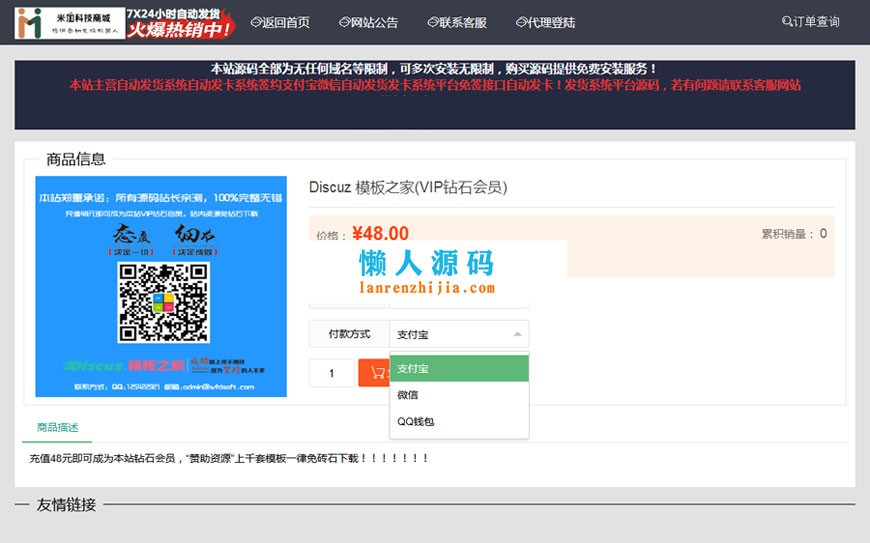
Task: Select 支付宝 from the payment options list
Action: (x=459, y=368)
